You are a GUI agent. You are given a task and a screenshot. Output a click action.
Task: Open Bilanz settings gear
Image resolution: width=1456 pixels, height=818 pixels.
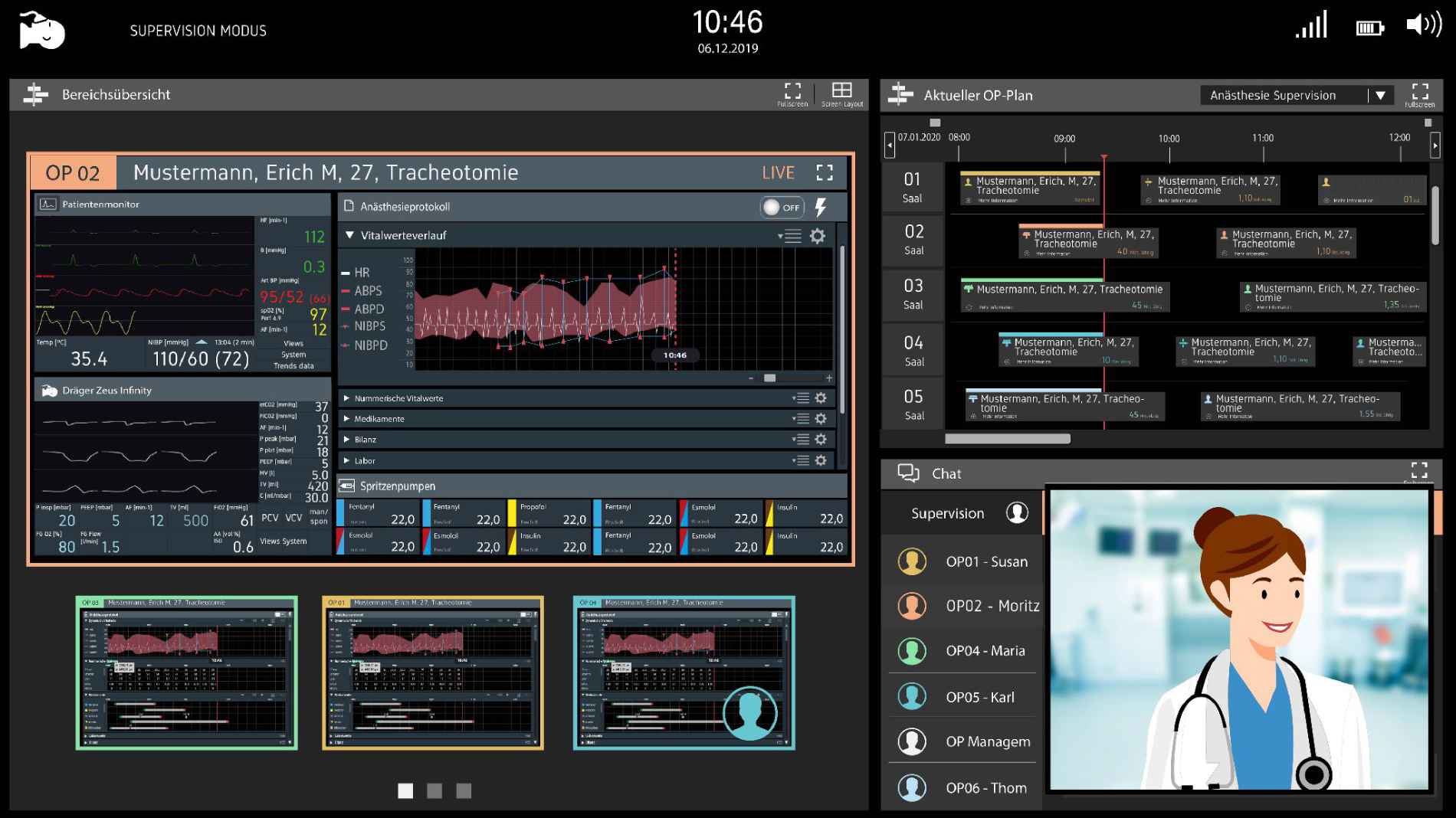point(821,440)
